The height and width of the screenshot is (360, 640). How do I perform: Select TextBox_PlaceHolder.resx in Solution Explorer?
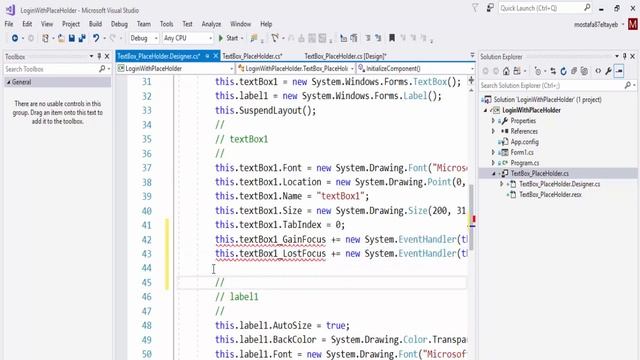[x=550, y=195]
